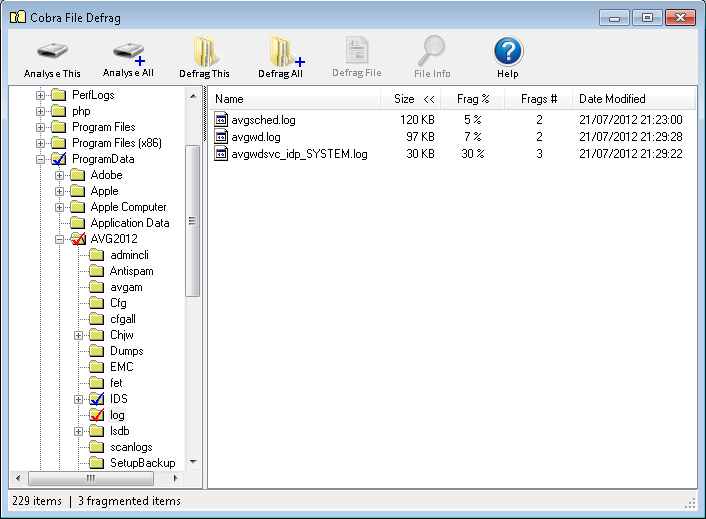Open Help with question mark icon
Viewport: 706px width, 519px height.
pos(508,51)
